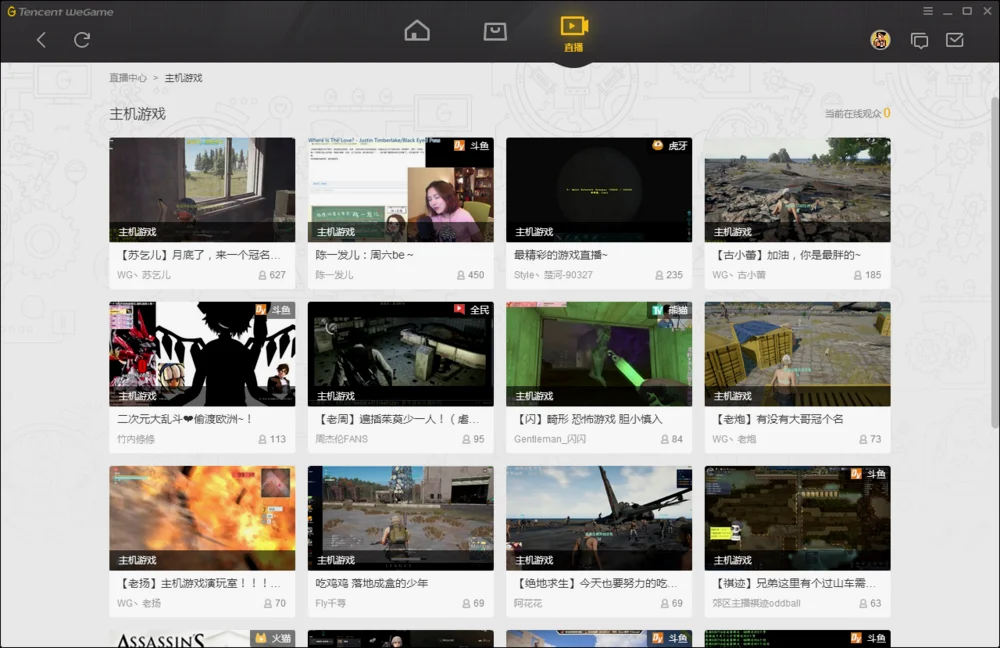Click streamer name WG丶老炮
The image size is (1000, 648).
(734, 439)
